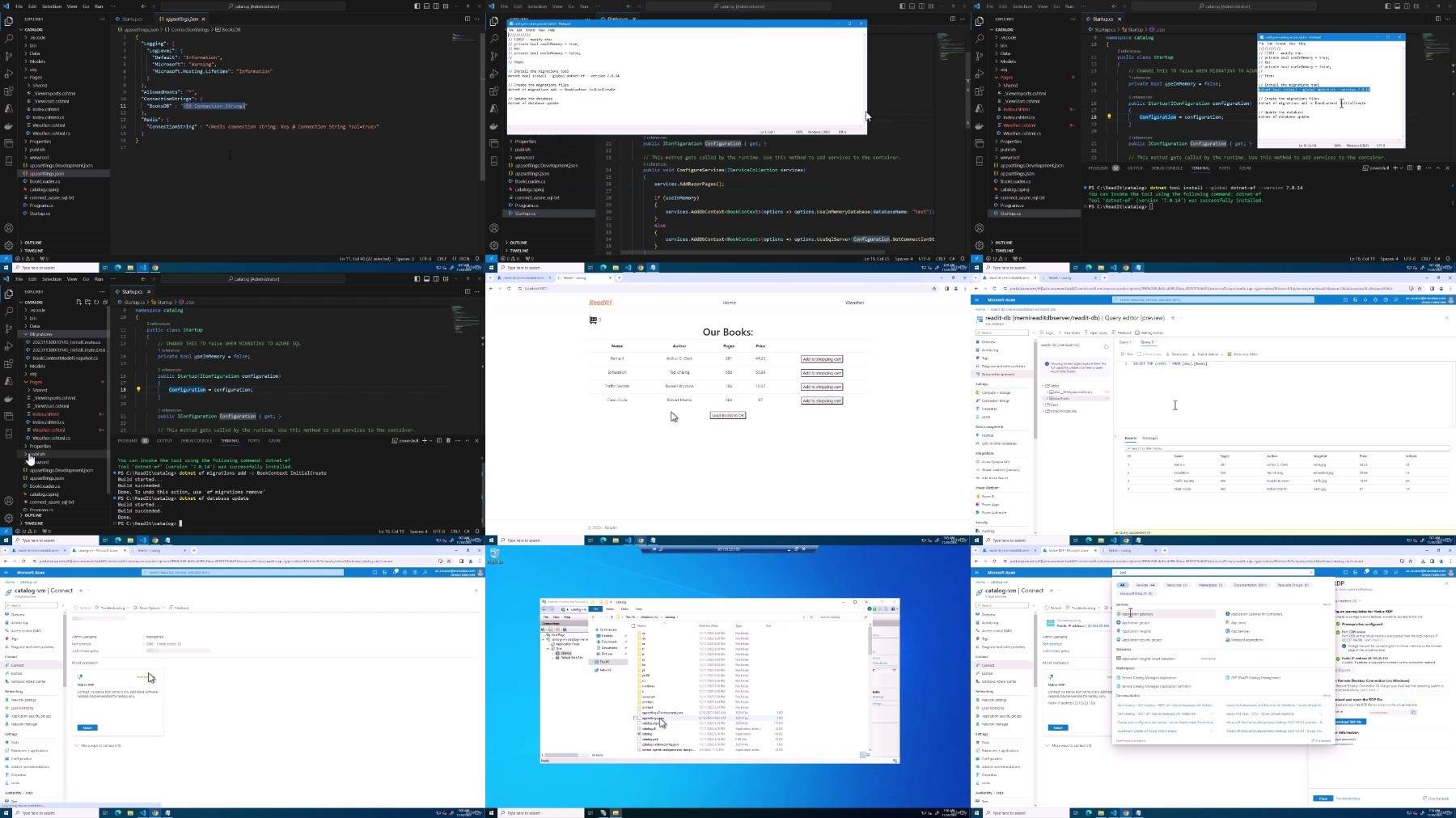This screenshot has width=1456, height=818.
Task: Open the Messages tab in the query results pane
Action: click(1150, 439)
